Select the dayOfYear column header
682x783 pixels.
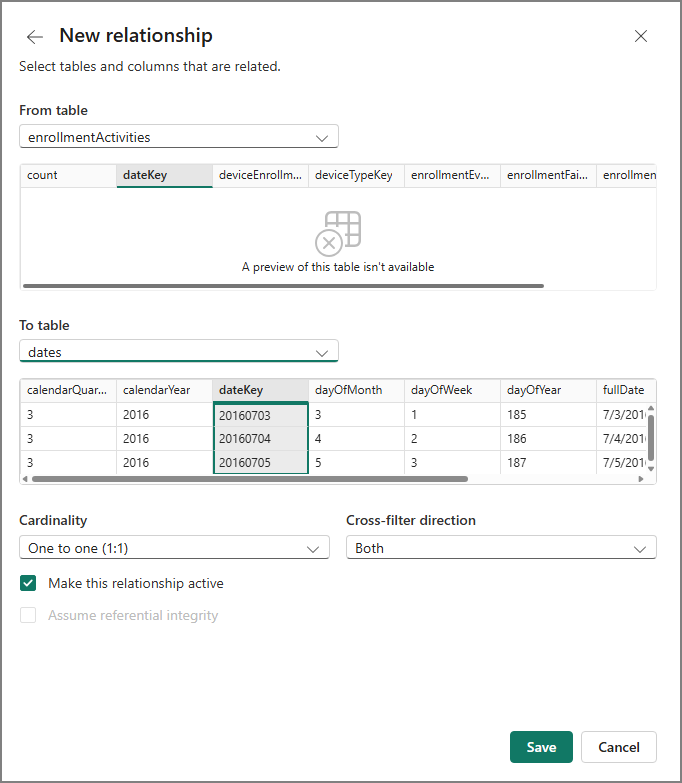(548, 390)
